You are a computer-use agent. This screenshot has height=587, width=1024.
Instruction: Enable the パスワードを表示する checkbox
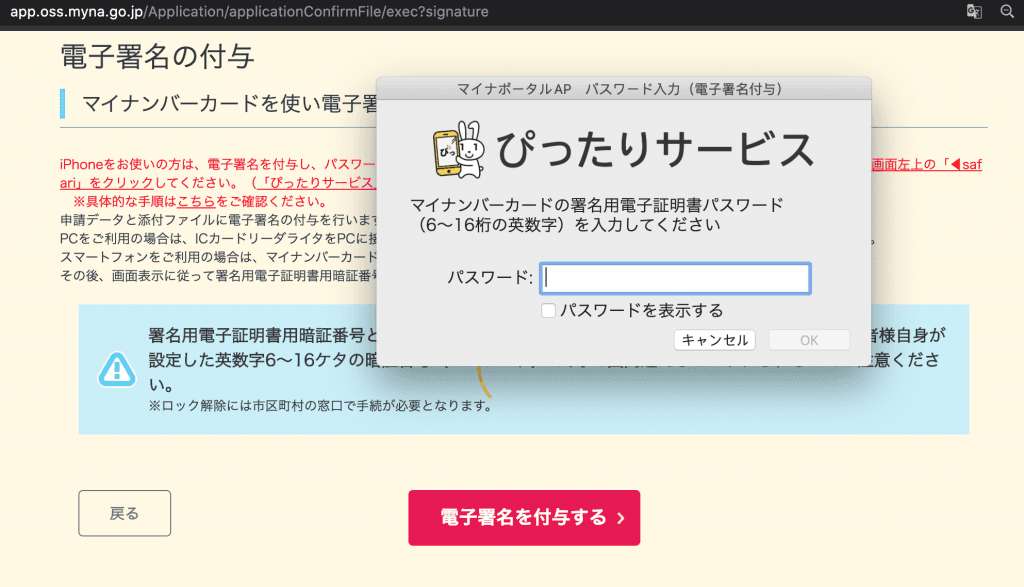548,310
